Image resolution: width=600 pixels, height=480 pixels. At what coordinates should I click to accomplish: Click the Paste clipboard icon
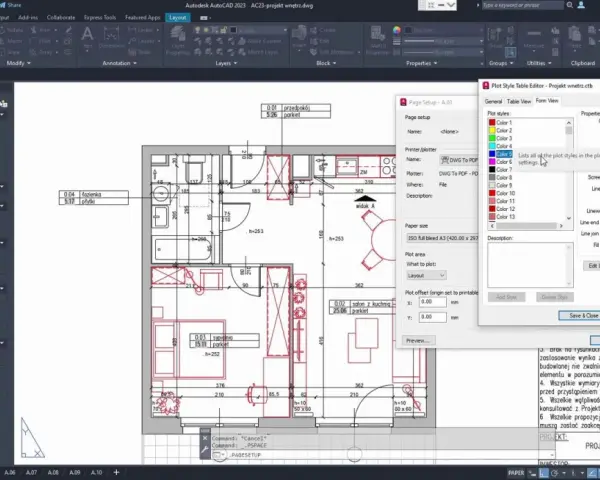(575, 38)
